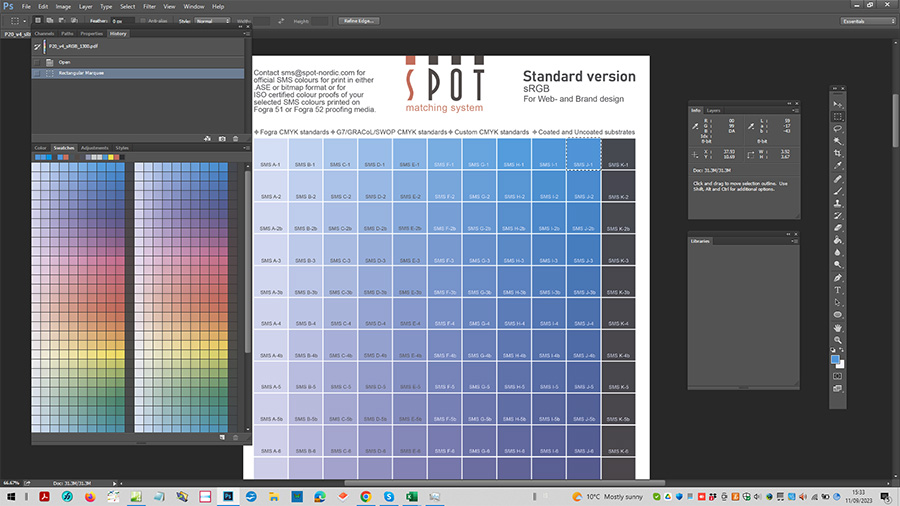Toggle history source box beside Rectangular Marquee
Viewport: 900px width, 506px height.
tap(37, 73)
